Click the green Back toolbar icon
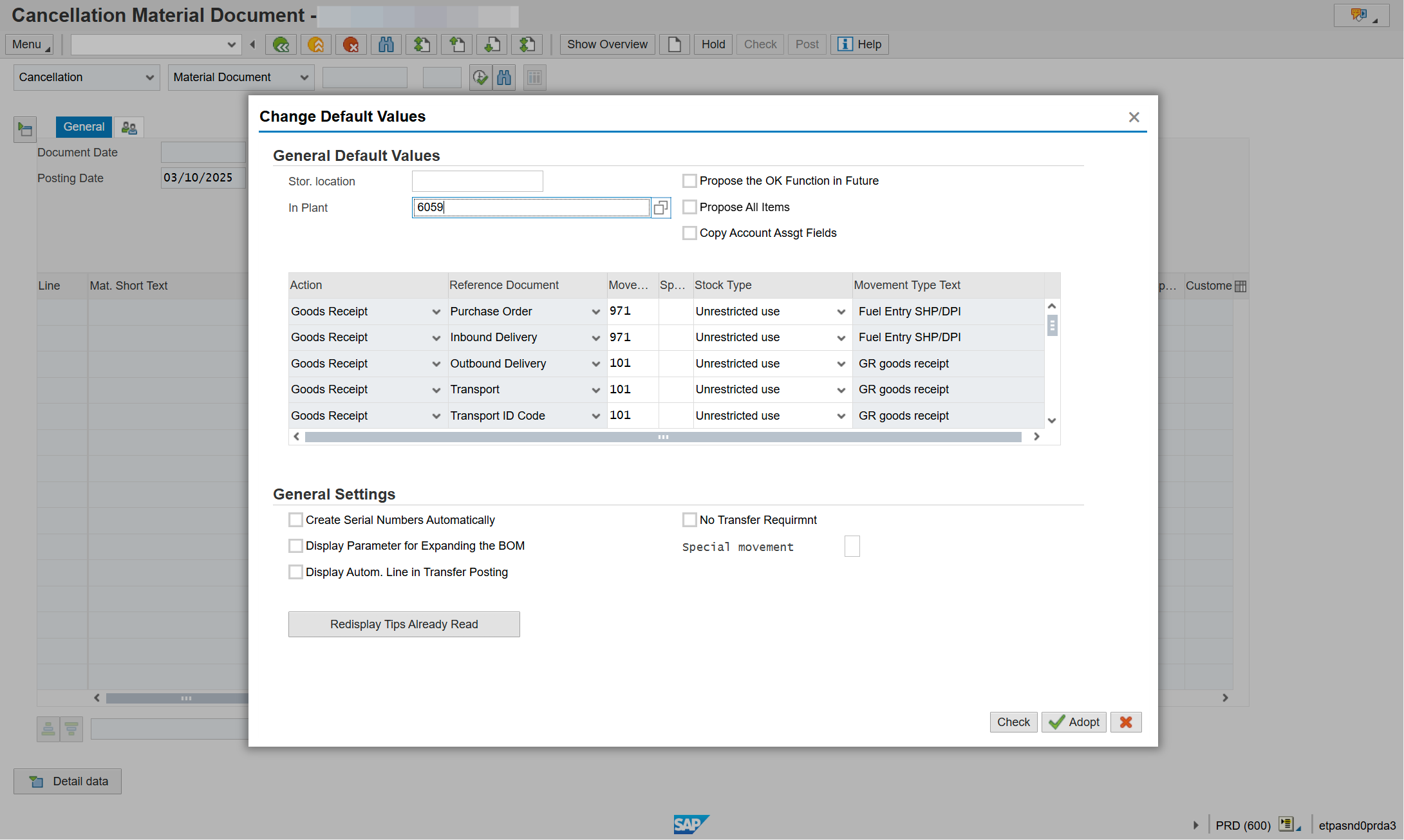The width and height of the screenshot is (1404, 840). (281, 44)
